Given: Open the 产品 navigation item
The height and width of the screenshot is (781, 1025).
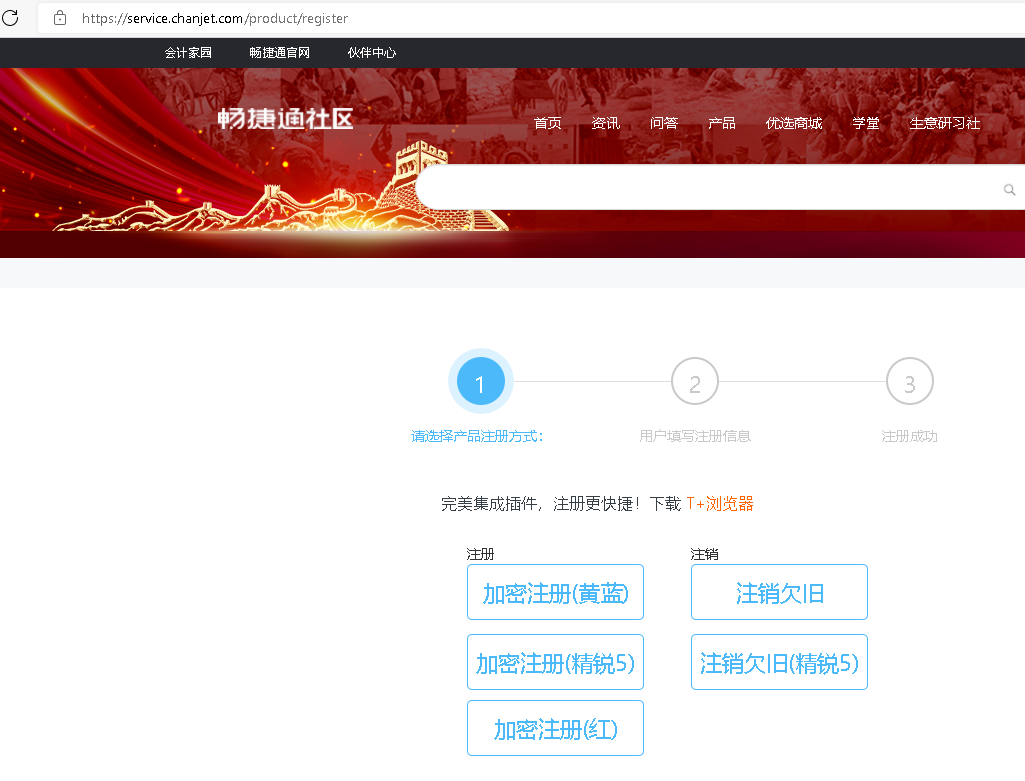Looking at the screenshot, I should point(722,123).
